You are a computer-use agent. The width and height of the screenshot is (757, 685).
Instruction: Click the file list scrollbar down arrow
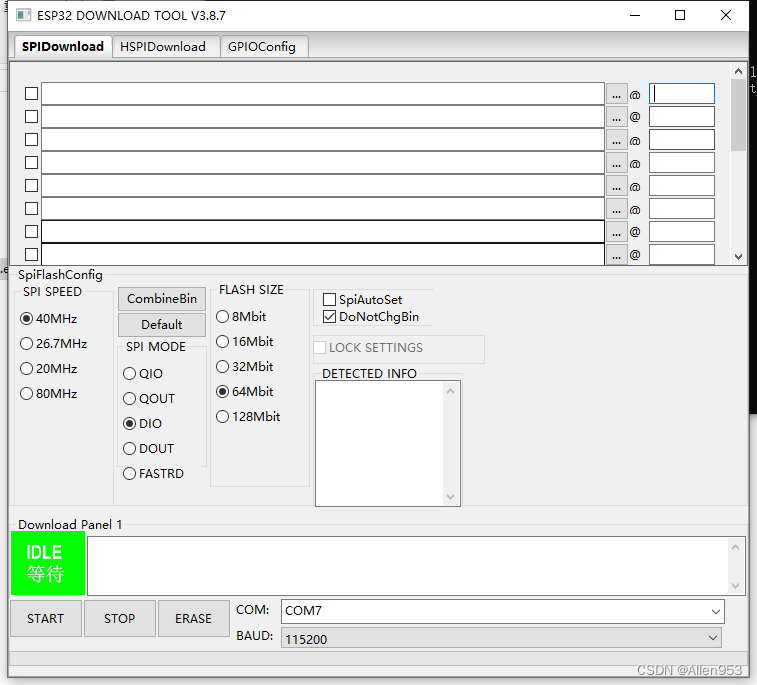pos(738,257)
